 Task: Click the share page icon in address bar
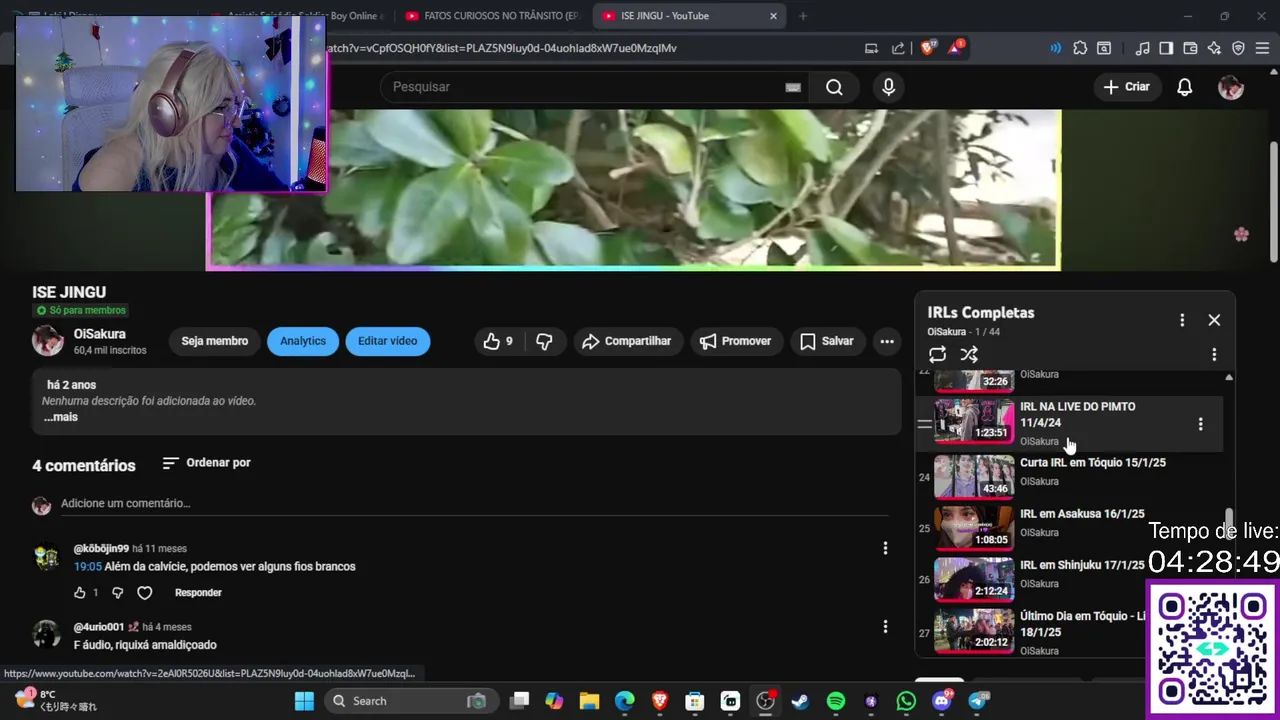tap(898, 47)
